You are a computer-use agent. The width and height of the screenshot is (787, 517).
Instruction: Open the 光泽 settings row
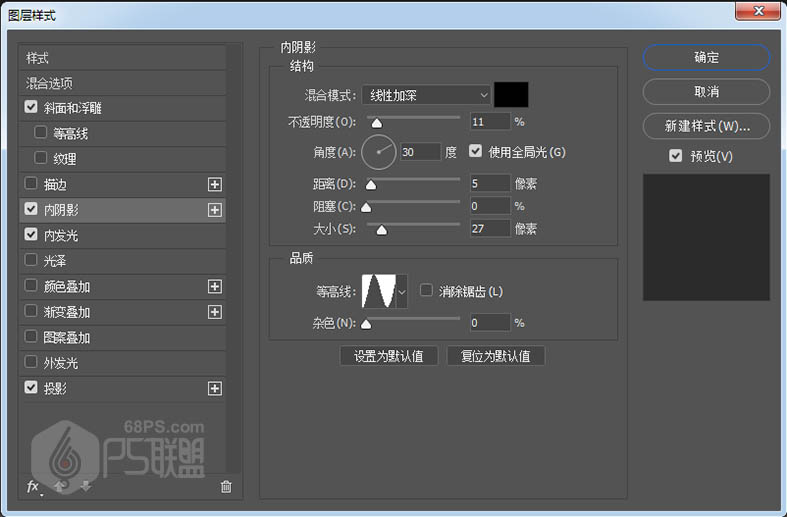pyautogui.click(x=122, y=261)
